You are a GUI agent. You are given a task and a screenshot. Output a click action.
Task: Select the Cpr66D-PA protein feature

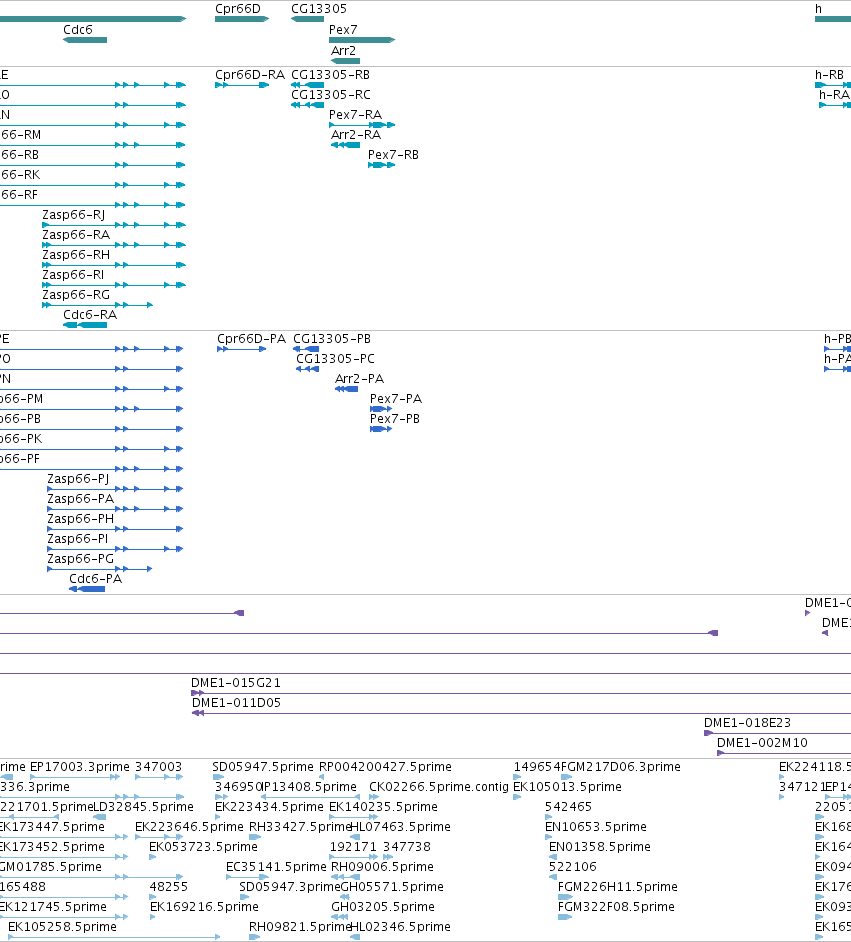tap(241, 349)
